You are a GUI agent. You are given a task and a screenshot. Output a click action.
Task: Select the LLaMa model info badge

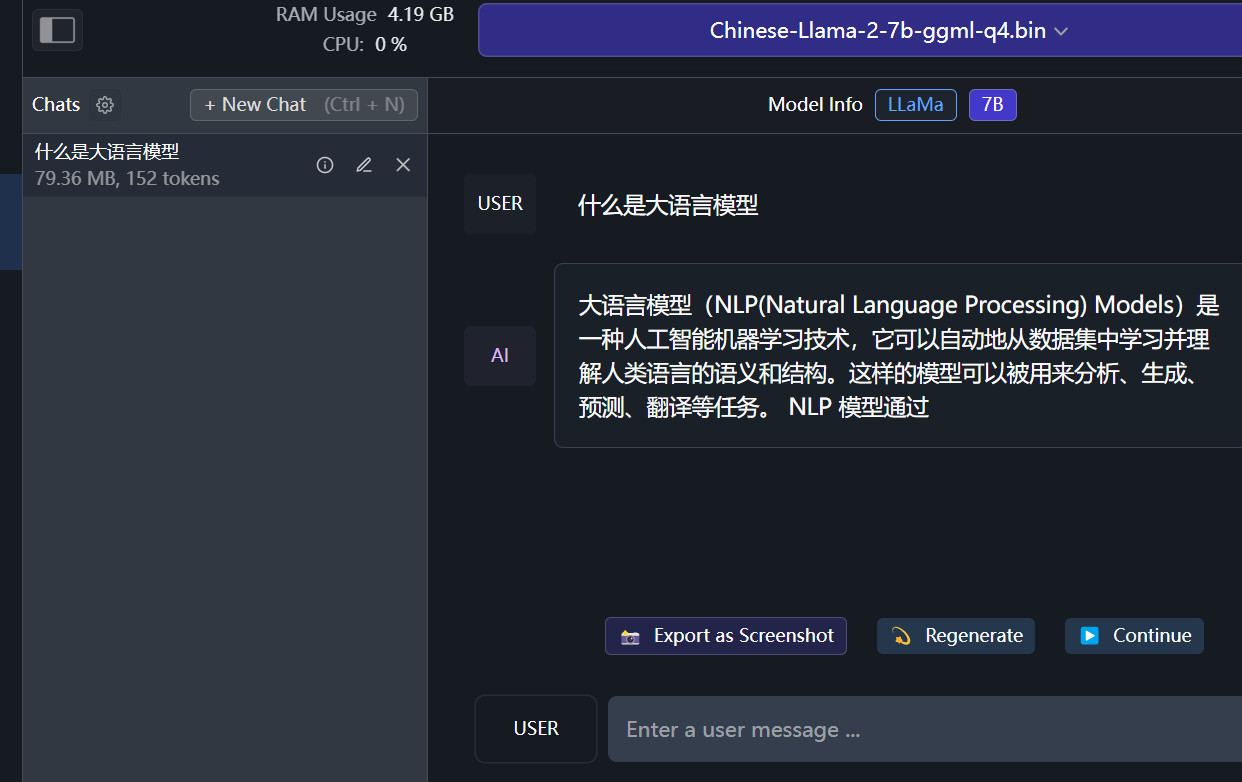tap(915, 104)
